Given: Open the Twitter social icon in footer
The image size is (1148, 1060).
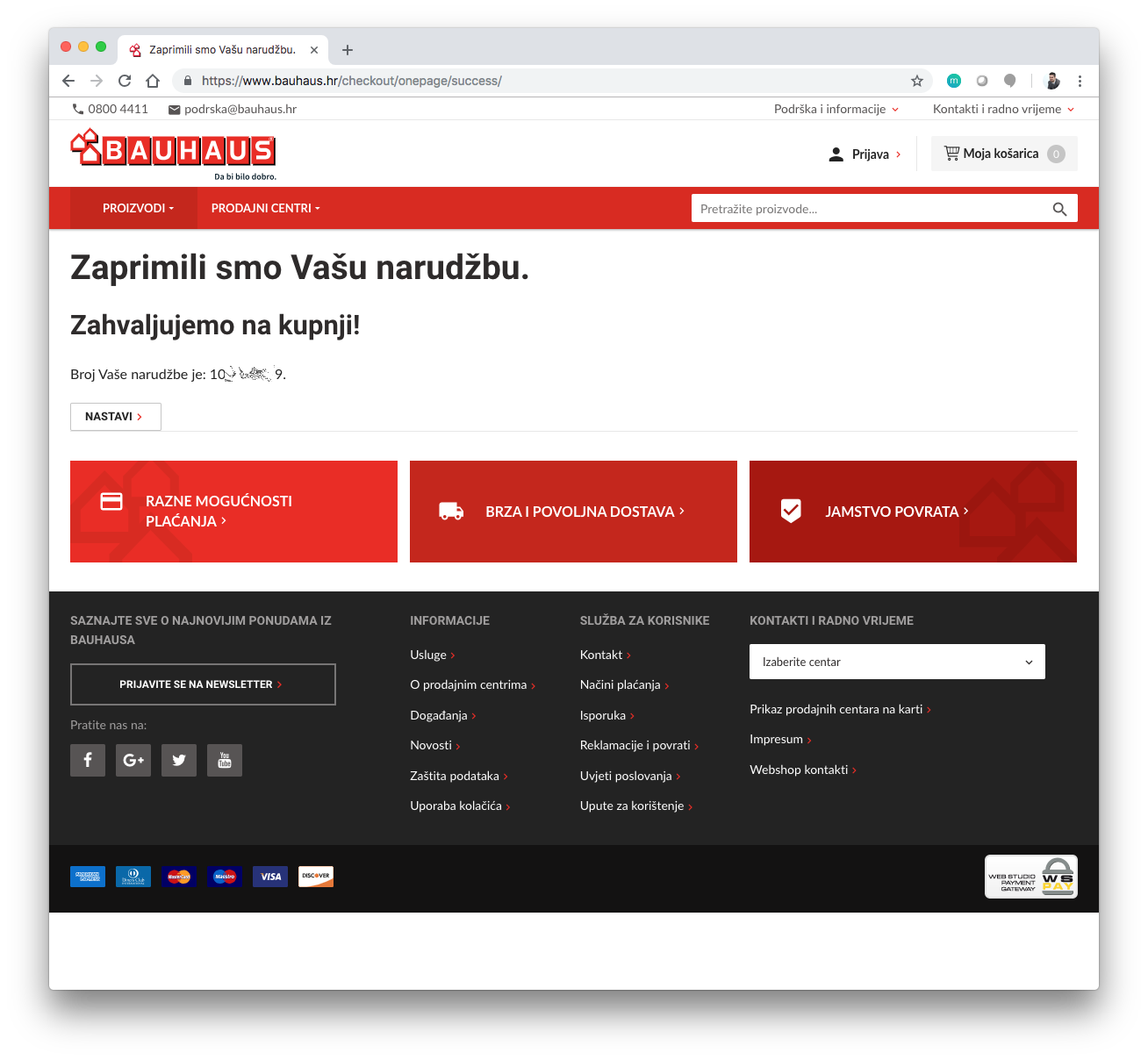Looking at the screenshot, I should click(x=179, y=760).
